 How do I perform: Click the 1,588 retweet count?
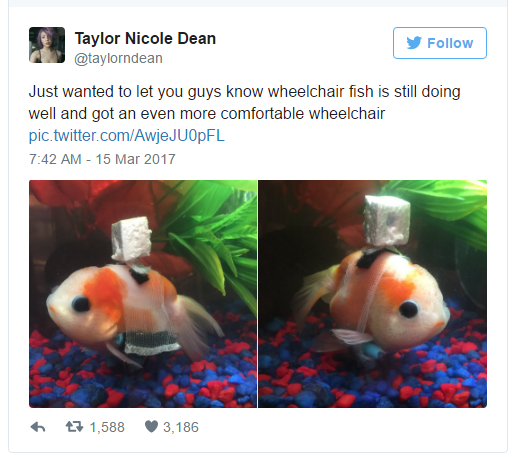click(107, 427)
